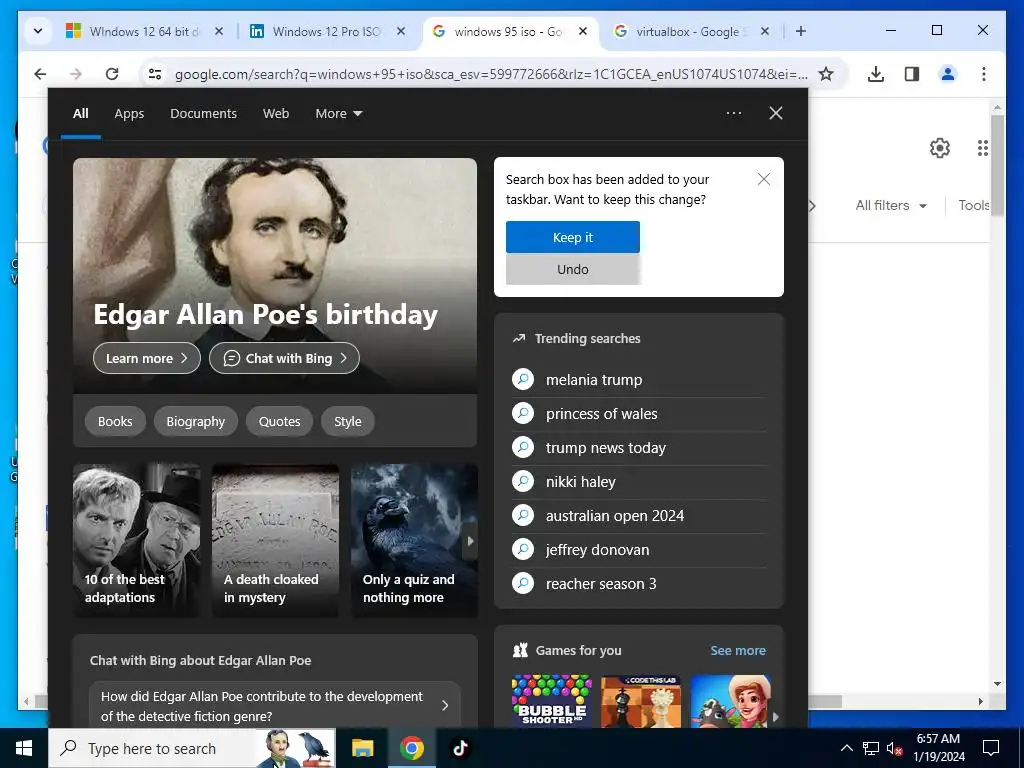
Task: Open the Windows notification center icon
Action: click(991, 748)
